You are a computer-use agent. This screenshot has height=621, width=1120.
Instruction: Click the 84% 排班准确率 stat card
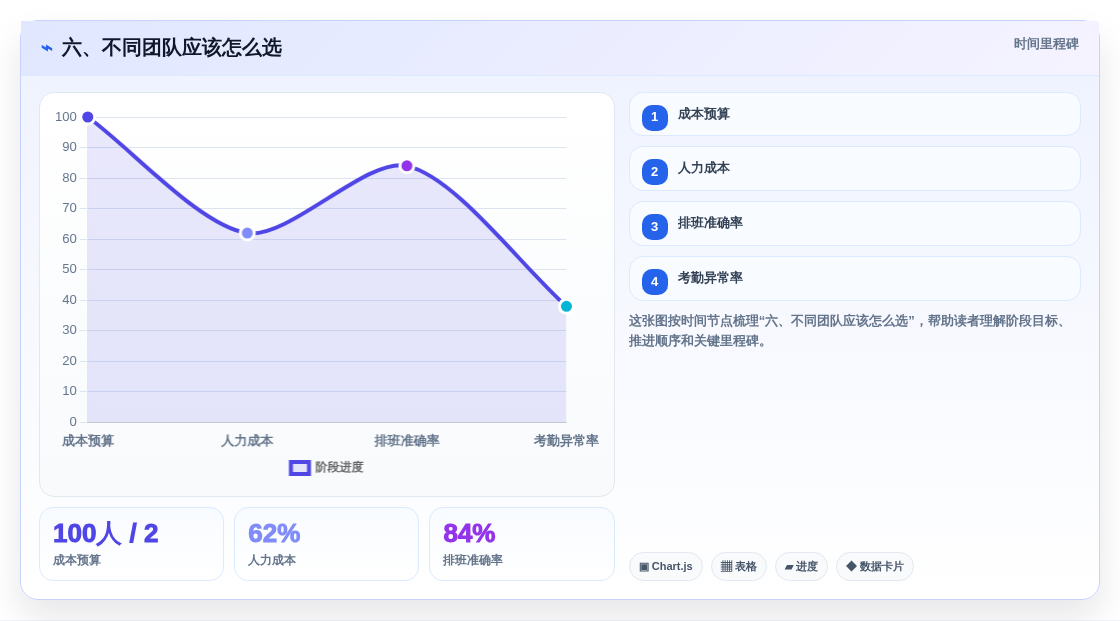coord(521,544)
